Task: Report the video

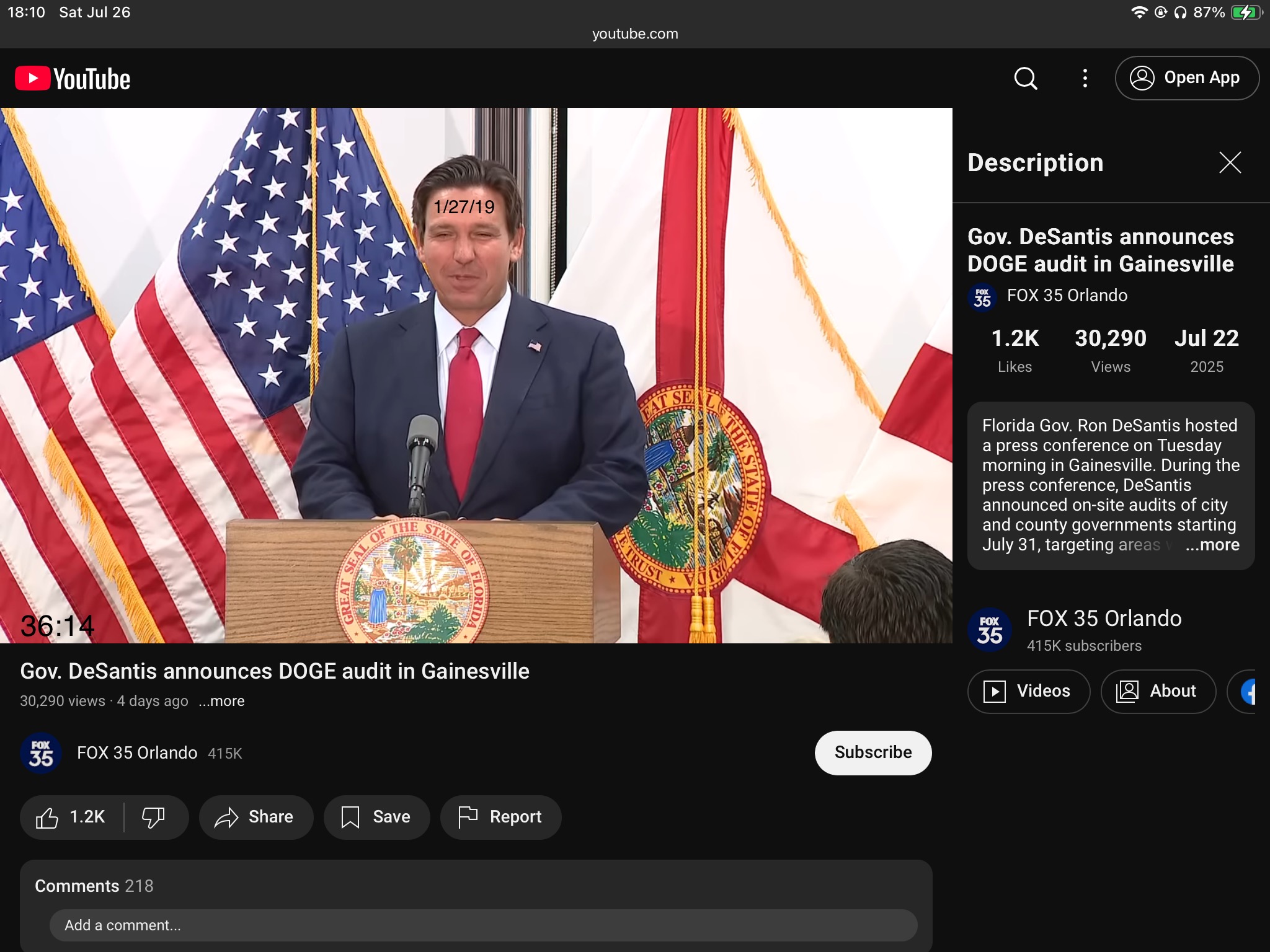Action: 500,817
